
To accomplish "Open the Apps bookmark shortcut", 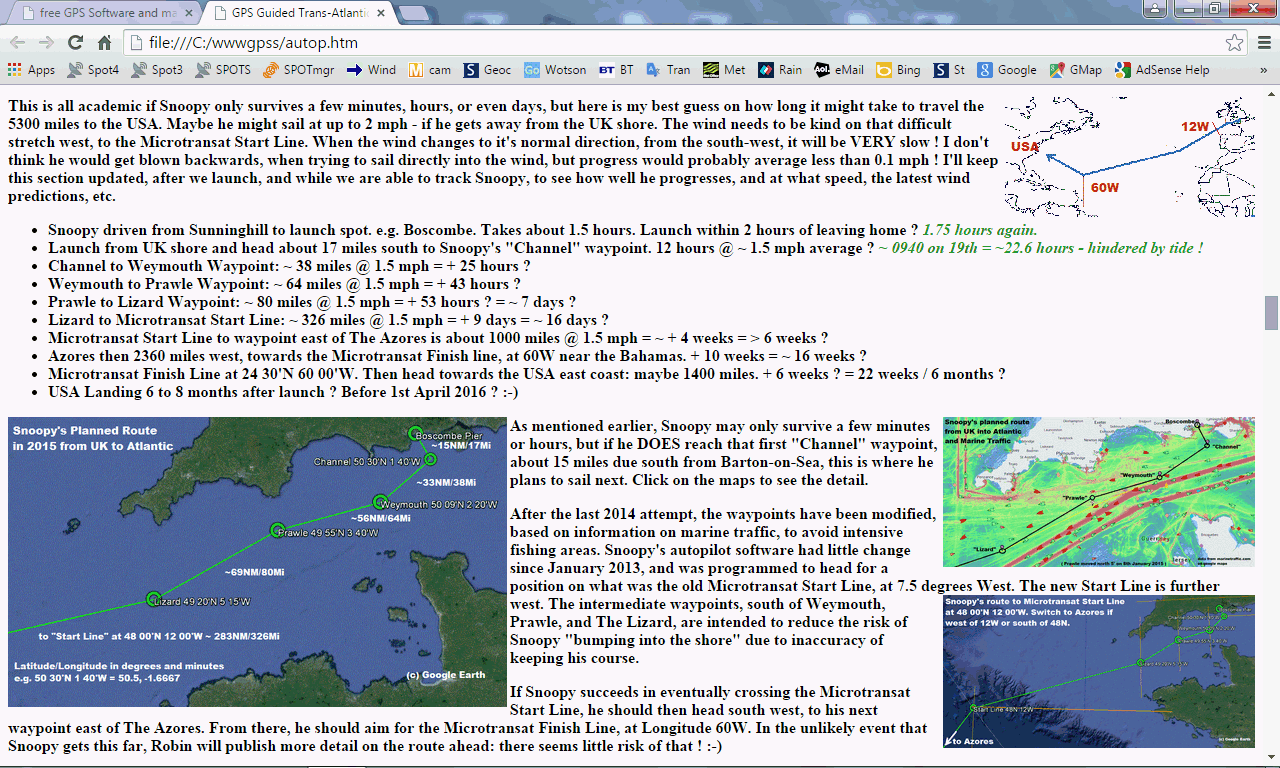I will pyautogui.click(x=30, y=70).
